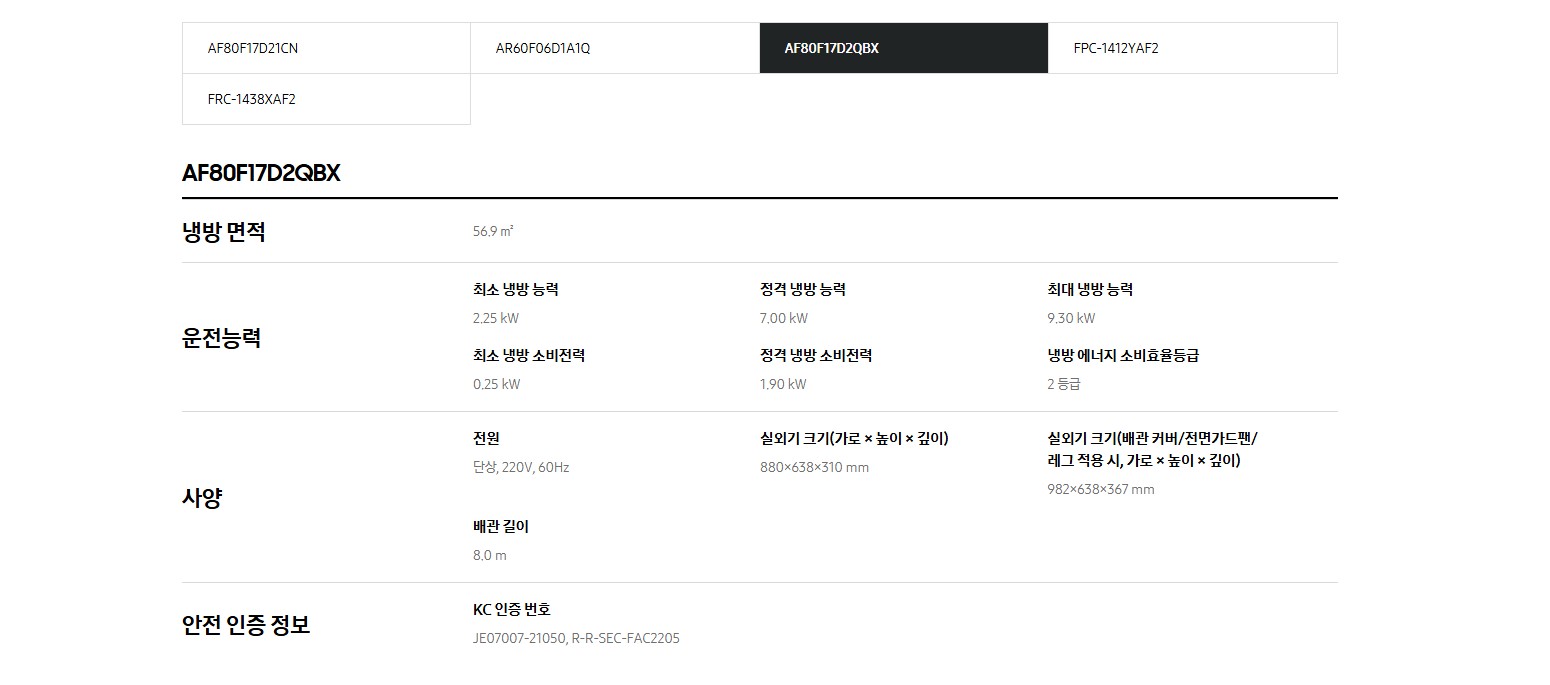Open the active AF80F17D2QBX tab
This screenshot has width=1550, height=685.
click(x=904, y=48)
